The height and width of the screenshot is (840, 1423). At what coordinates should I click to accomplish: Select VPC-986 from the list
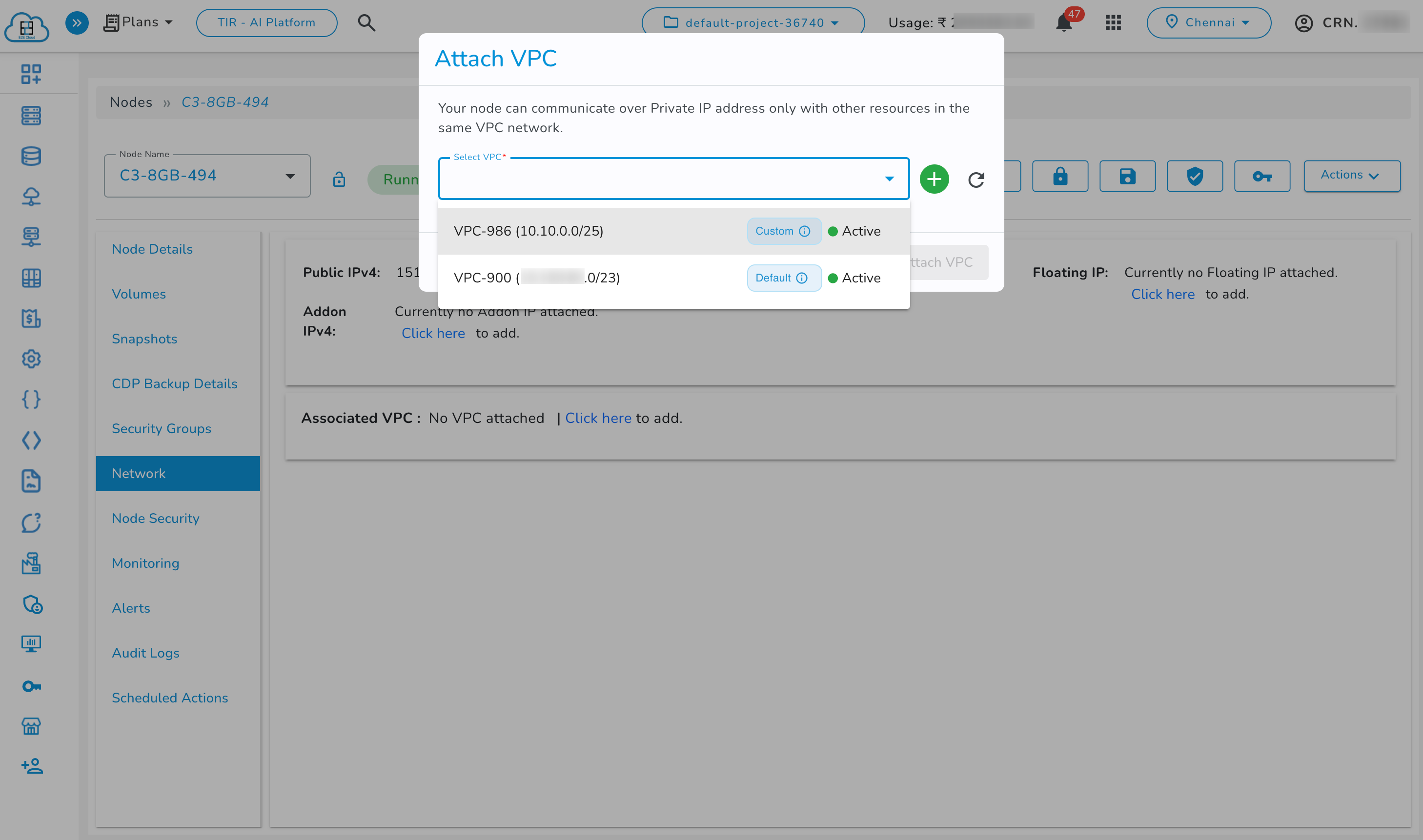point(529,231)
